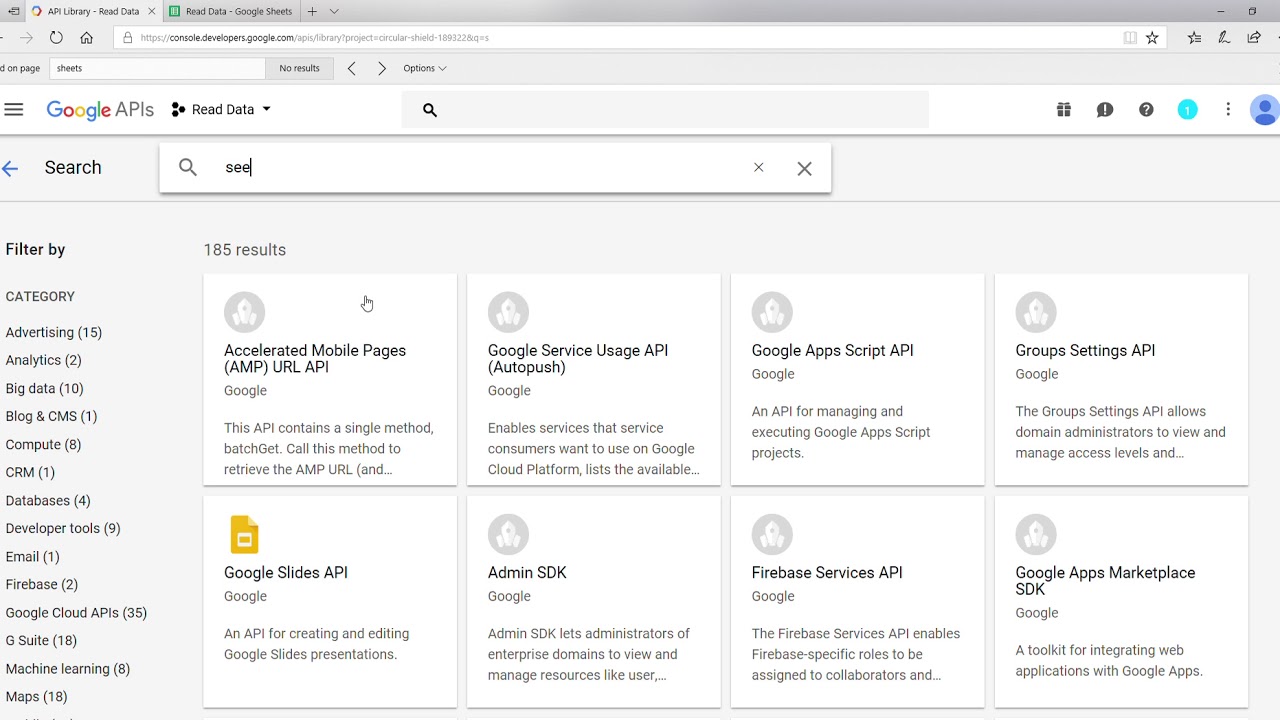
Task: Click the gift icon in header
Action: pyautogui.click(x=1063, y=110)
